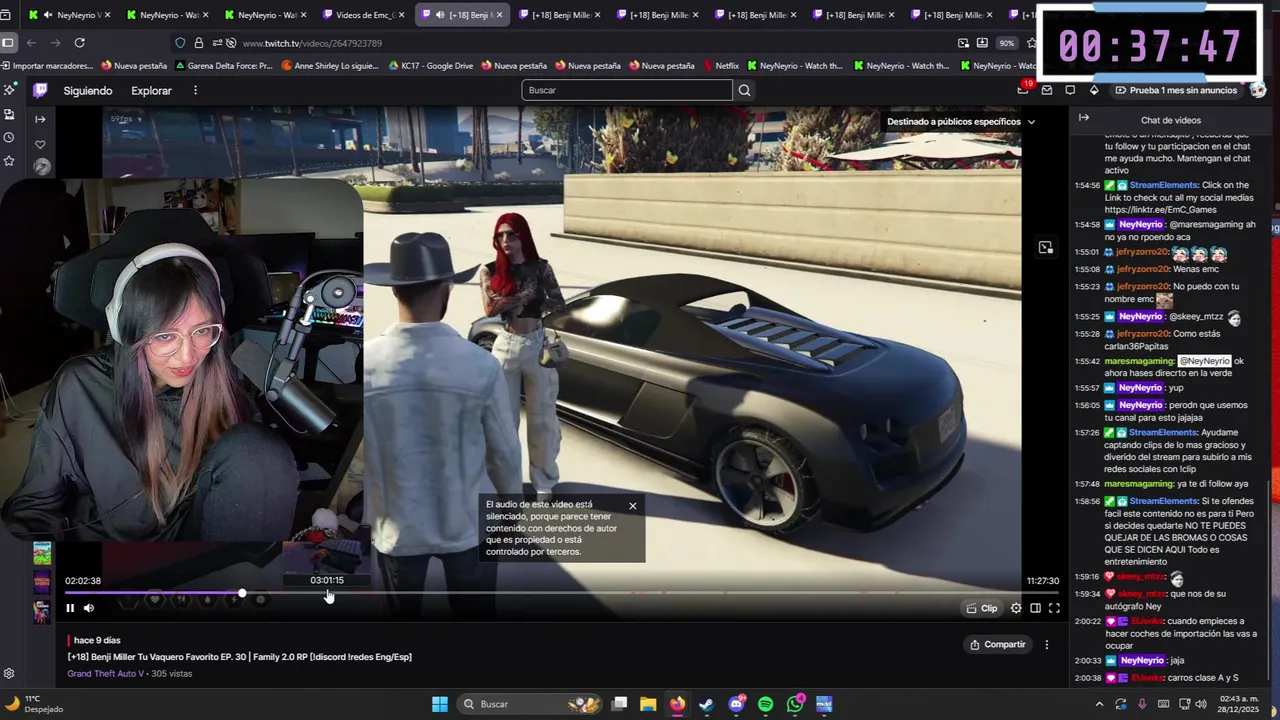Switch to 'Videos de Emc_G' tab

click(x=364, y=15)
